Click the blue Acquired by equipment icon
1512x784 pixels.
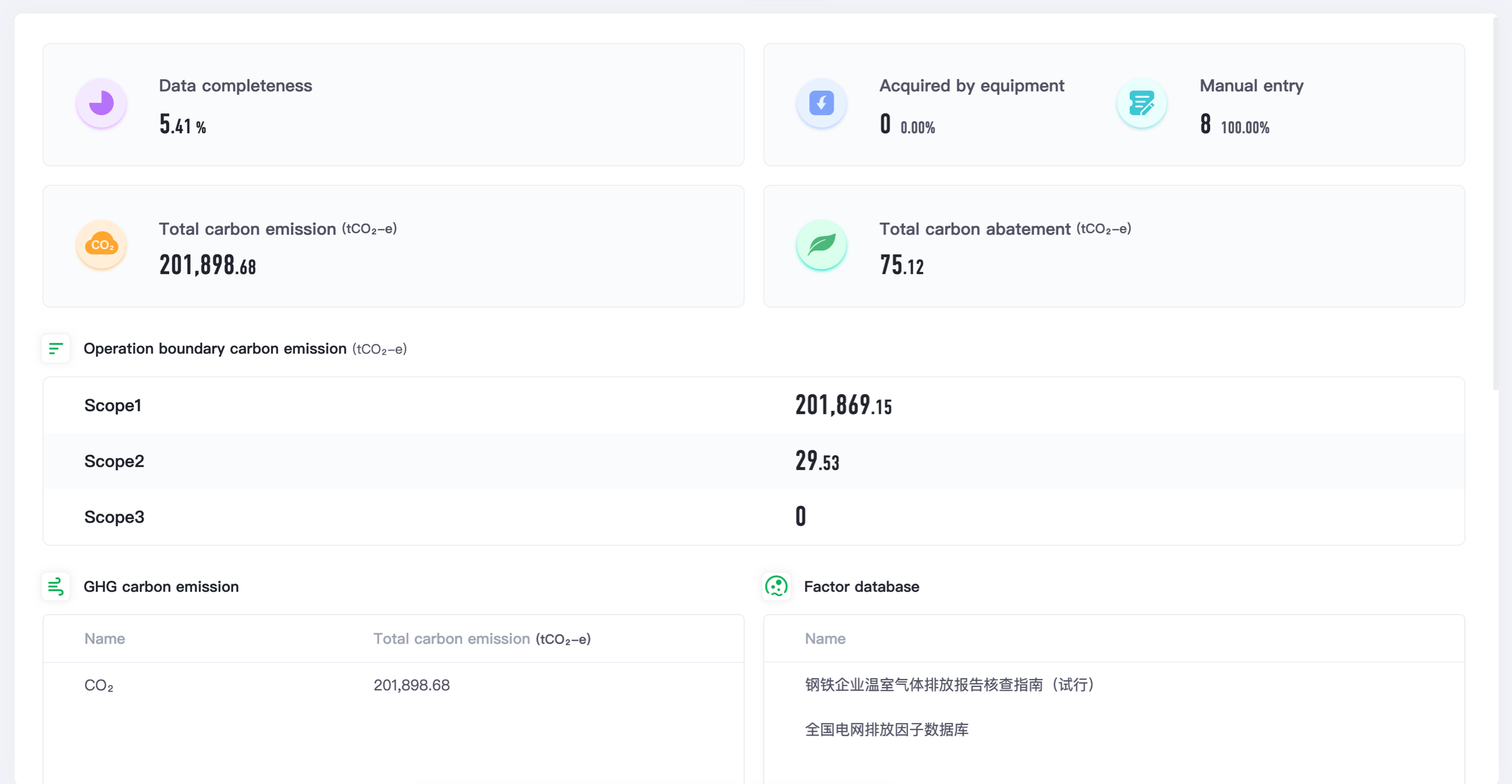(x=821, y=103)
